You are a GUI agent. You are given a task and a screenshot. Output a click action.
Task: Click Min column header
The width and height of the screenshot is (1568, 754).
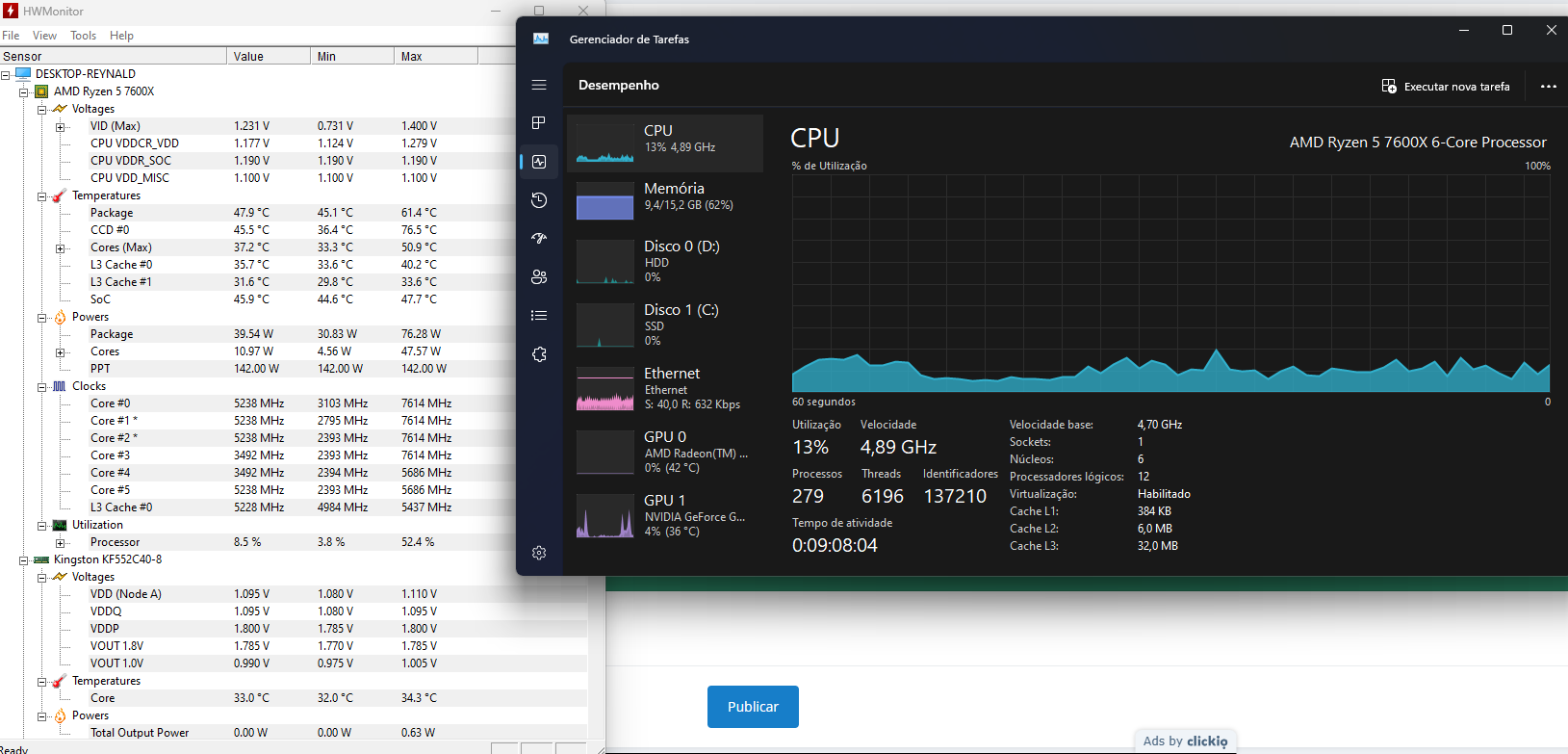point(352,56)
